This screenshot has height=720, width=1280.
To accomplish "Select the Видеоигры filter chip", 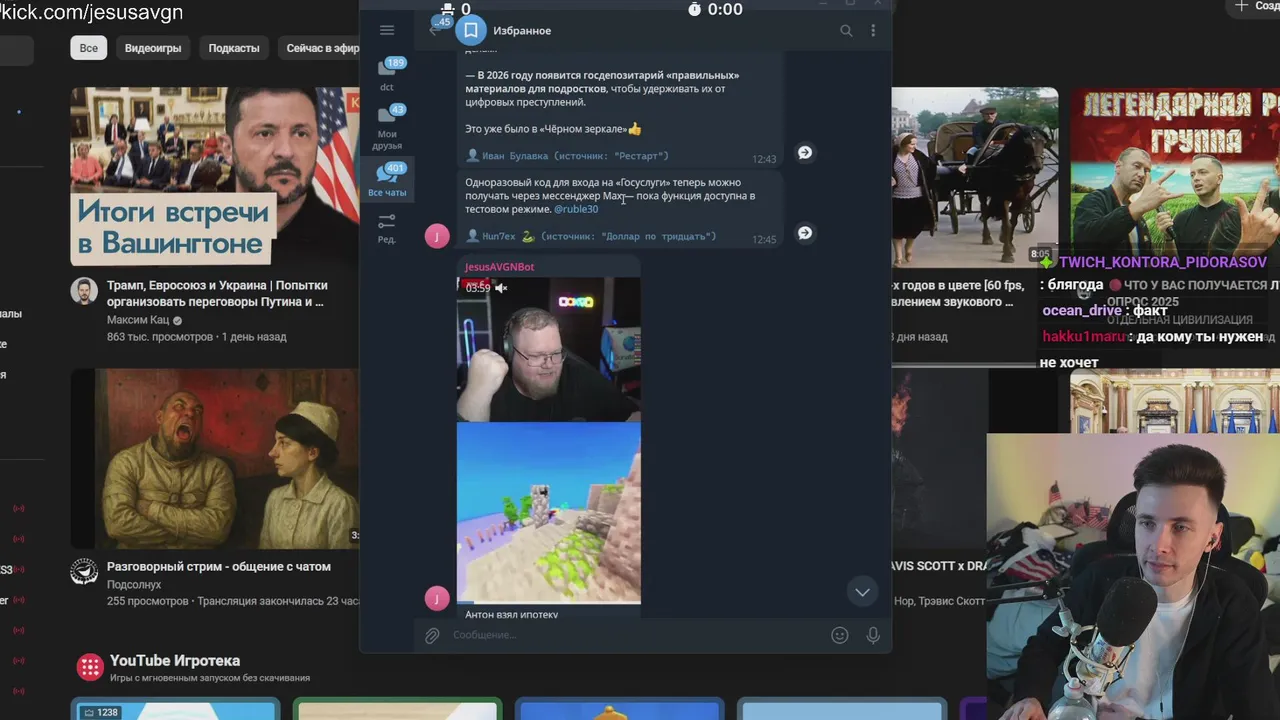I will pyautogui.click(x=153, y=48).
